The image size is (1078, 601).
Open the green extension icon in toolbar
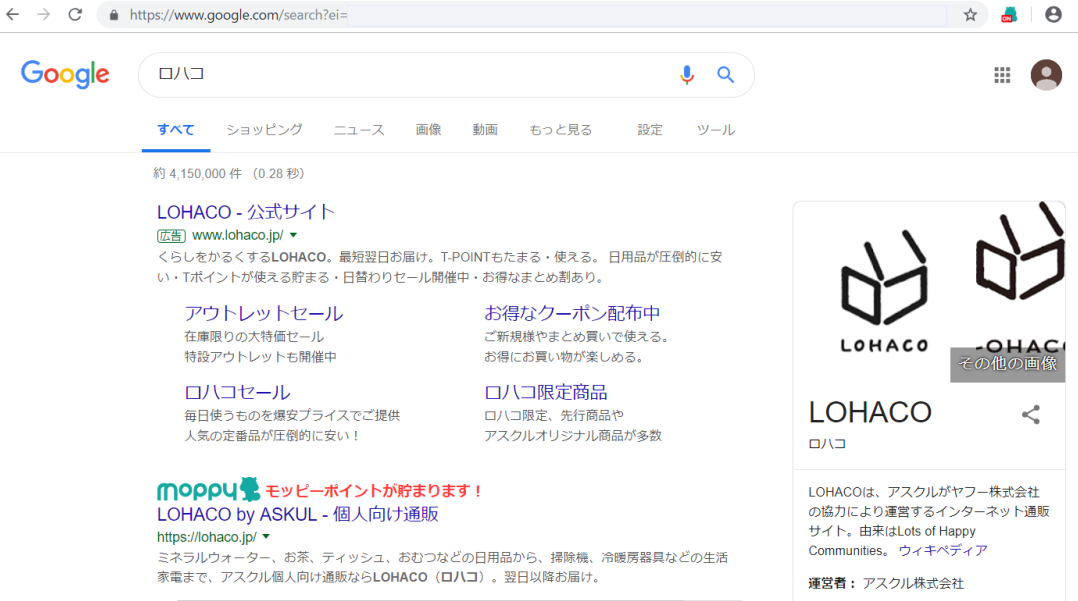click(1009, 14)
